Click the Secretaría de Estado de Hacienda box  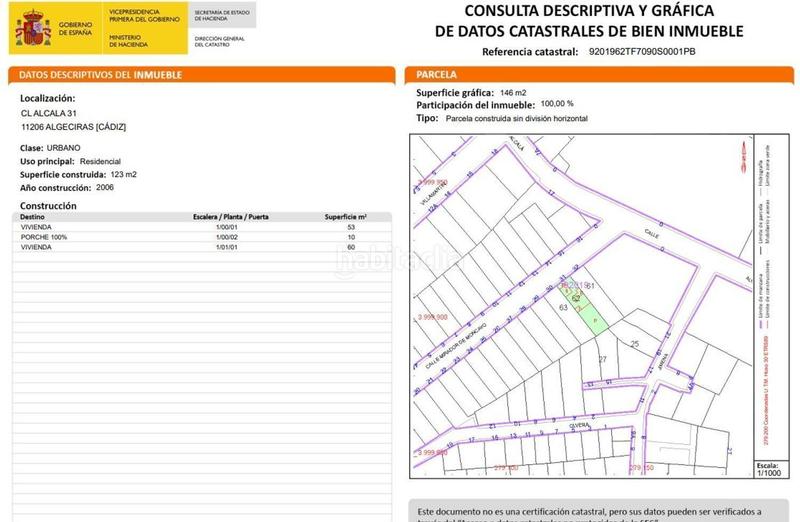222,16
